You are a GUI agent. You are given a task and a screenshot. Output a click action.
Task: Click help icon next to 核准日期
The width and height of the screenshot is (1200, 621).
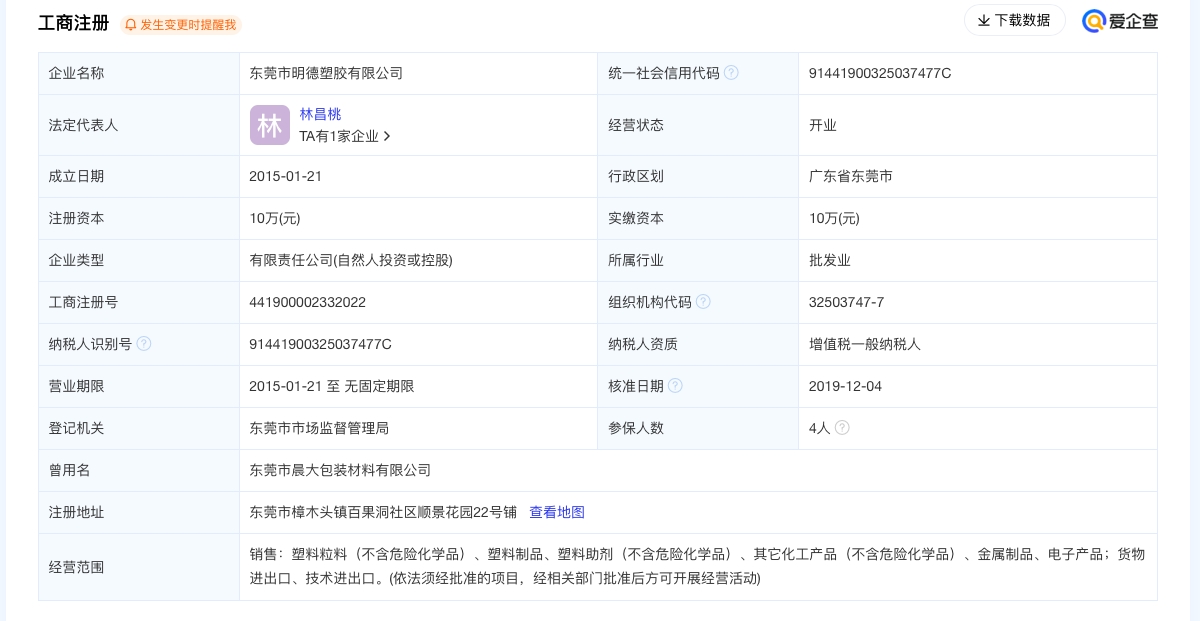point(675,386)
